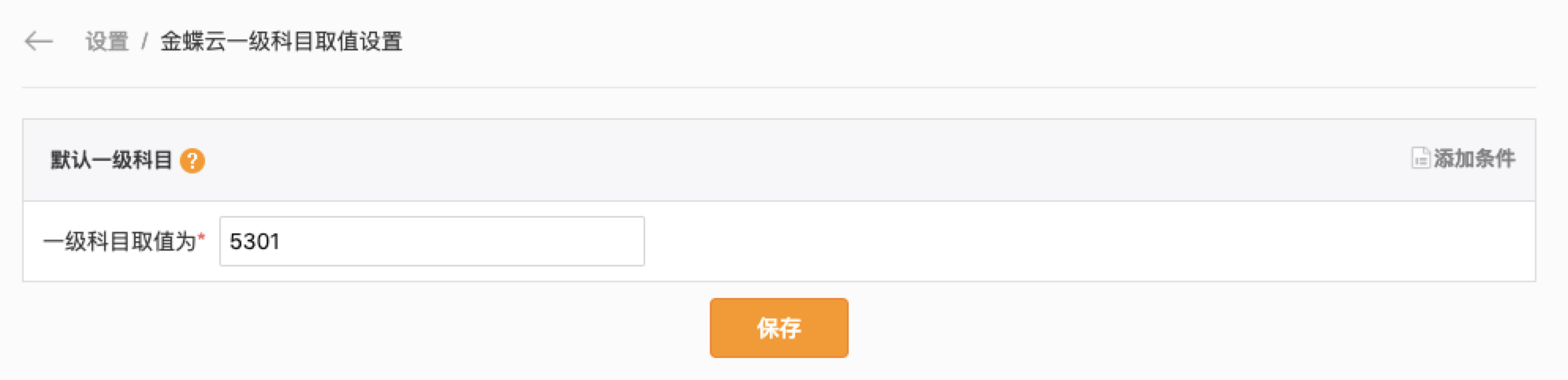Screen dimensions: 1568x380
Task: Click the 科目 word in the 默认一级科目 heading
Action: [x=152, y=160]
